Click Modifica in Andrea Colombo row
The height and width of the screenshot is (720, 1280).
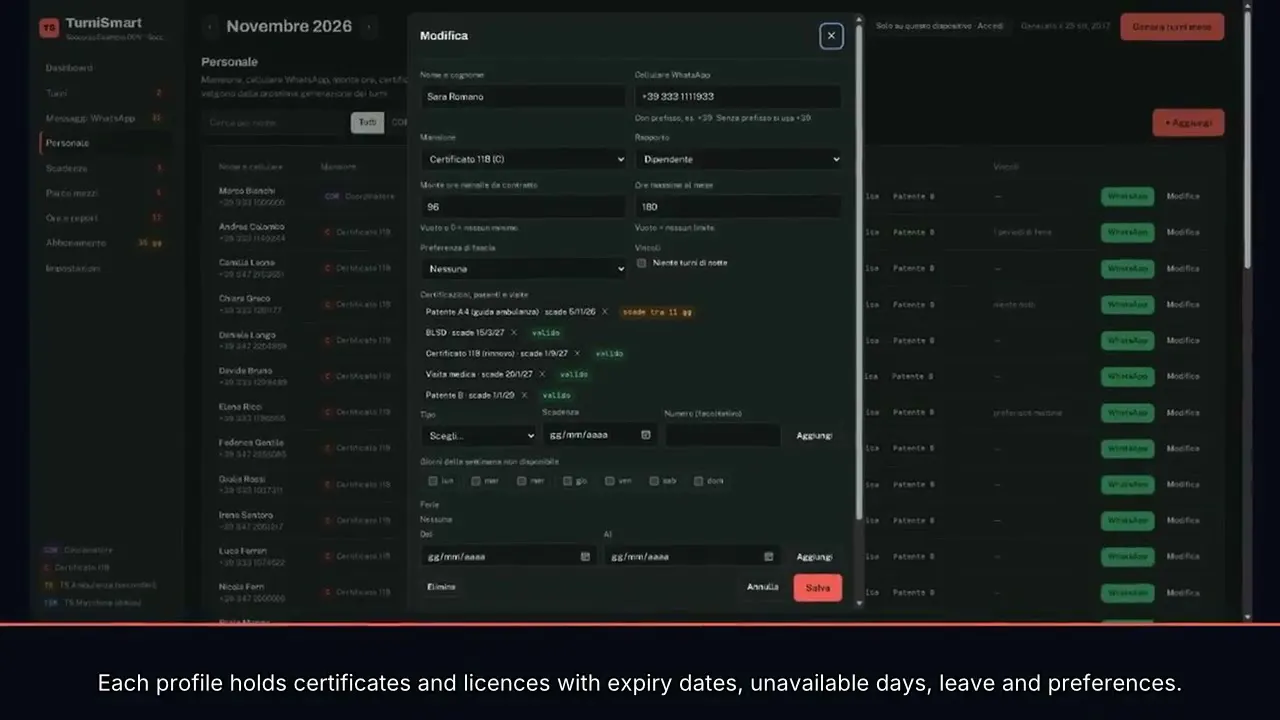coord(1183,232)
